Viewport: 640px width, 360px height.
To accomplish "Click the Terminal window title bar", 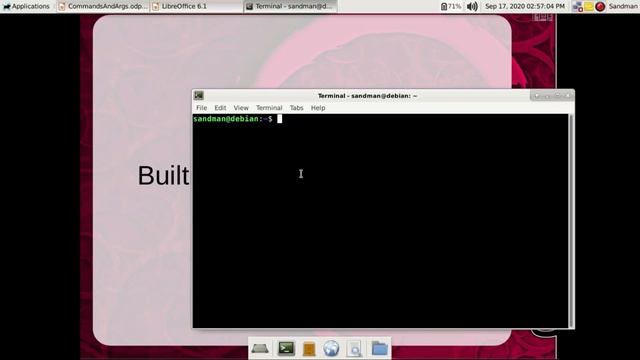I will click(367, 96).
